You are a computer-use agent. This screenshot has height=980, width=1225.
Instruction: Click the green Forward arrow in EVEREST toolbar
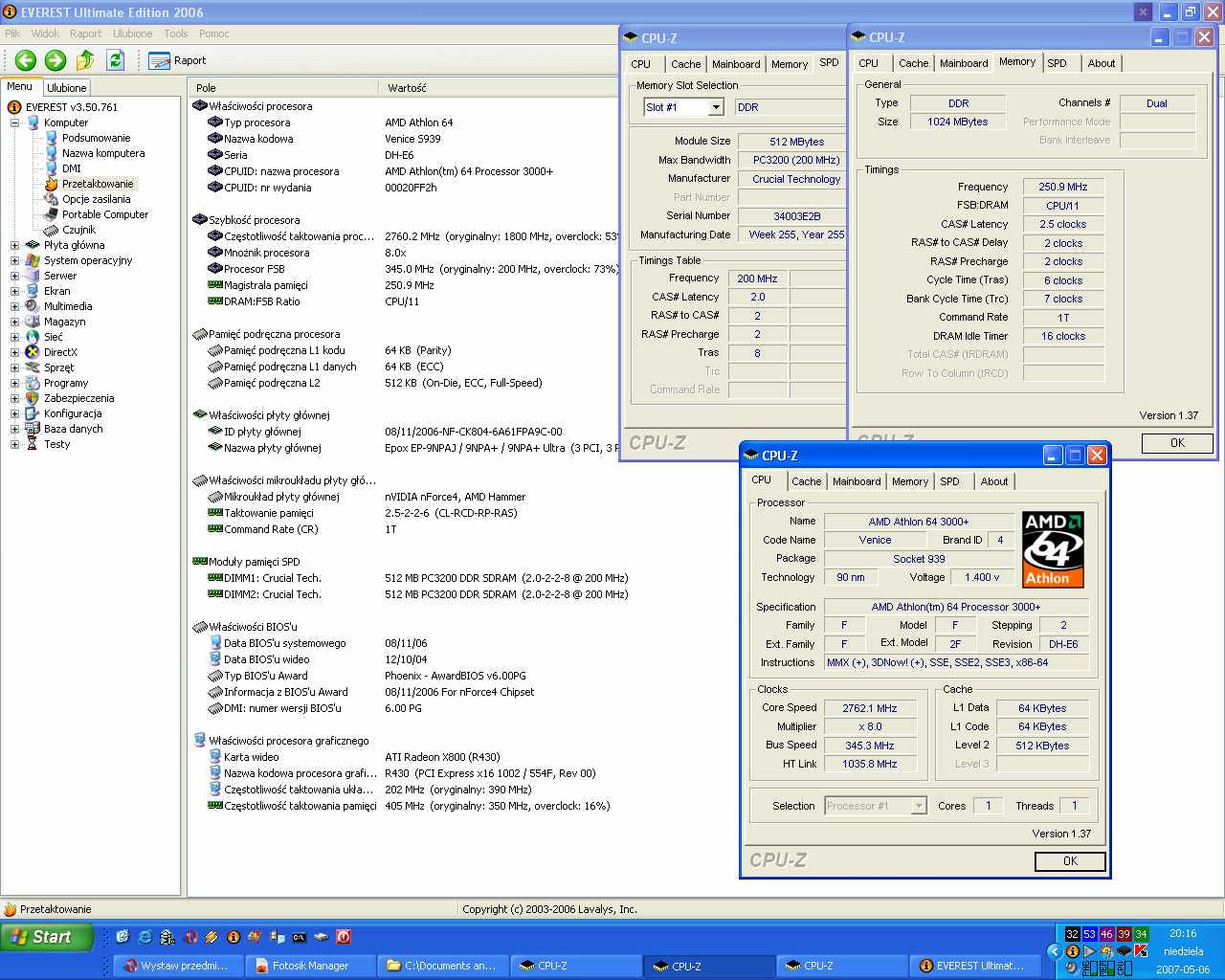click(56, 60)
